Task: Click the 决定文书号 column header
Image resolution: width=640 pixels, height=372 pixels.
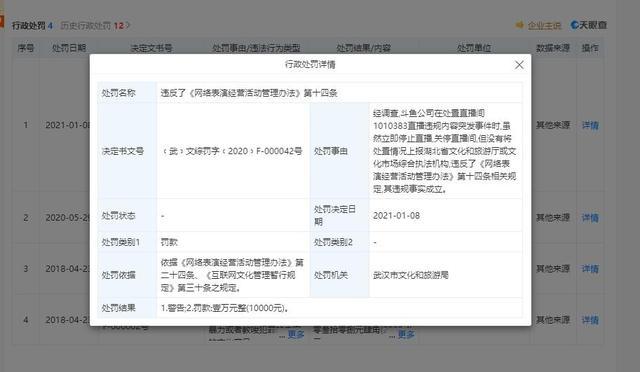Action: 151,48
